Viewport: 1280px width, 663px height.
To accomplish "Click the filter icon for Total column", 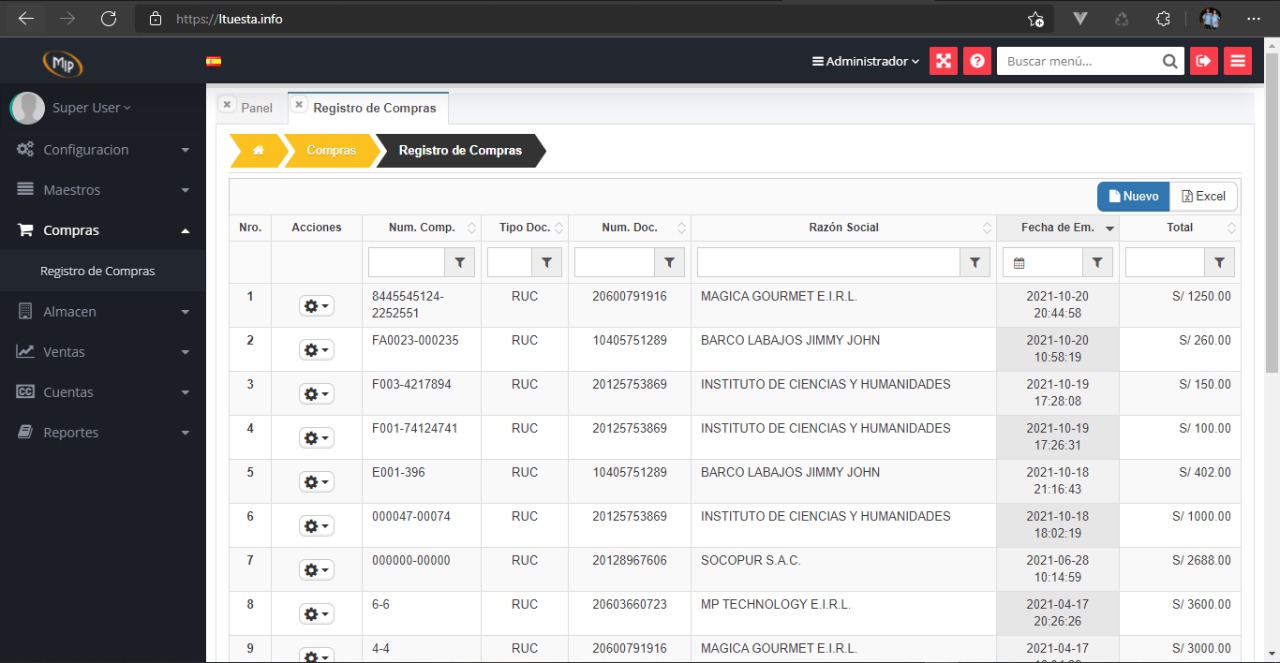I will coord(1220,262).
